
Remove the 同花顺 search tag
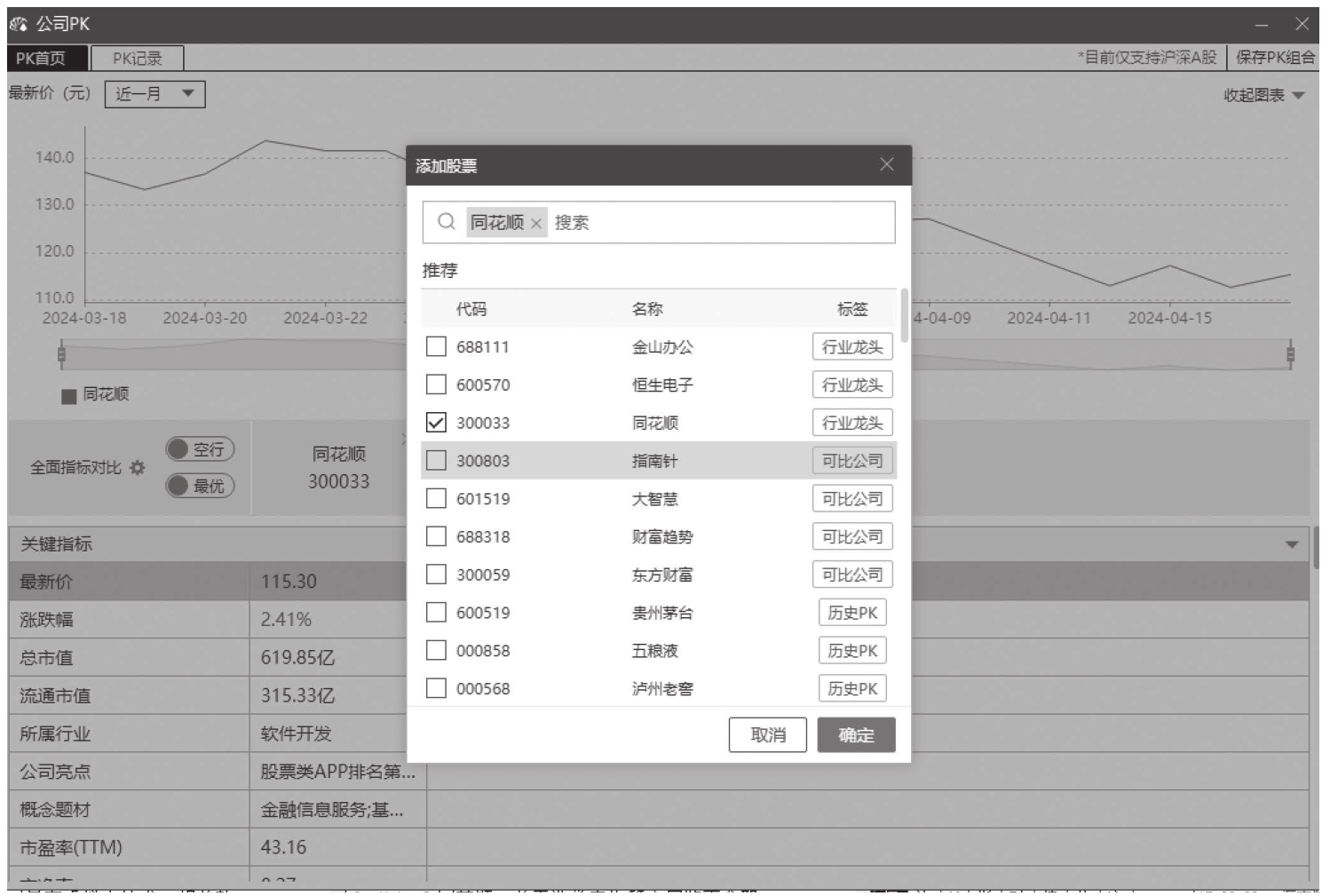(x=535, y=223)
